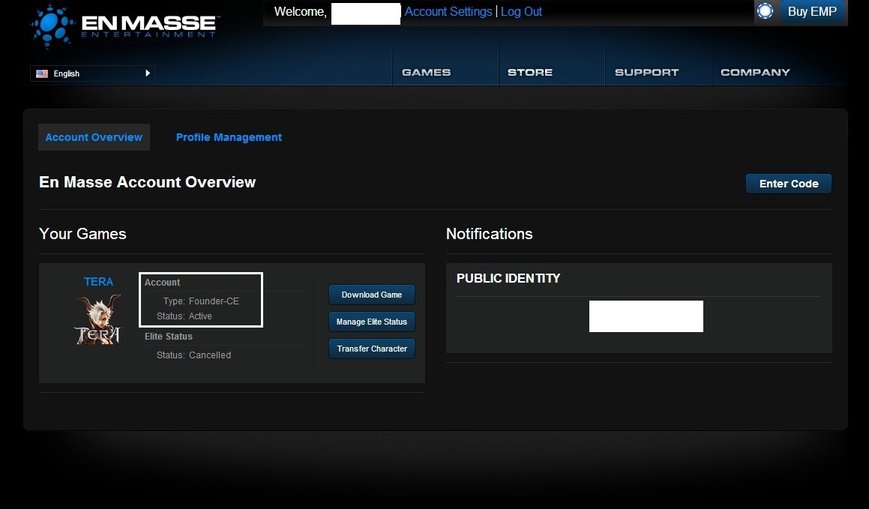Screen dimensions: 869x509
Task: Click the EMP coin icon
Action: [765, 11]
